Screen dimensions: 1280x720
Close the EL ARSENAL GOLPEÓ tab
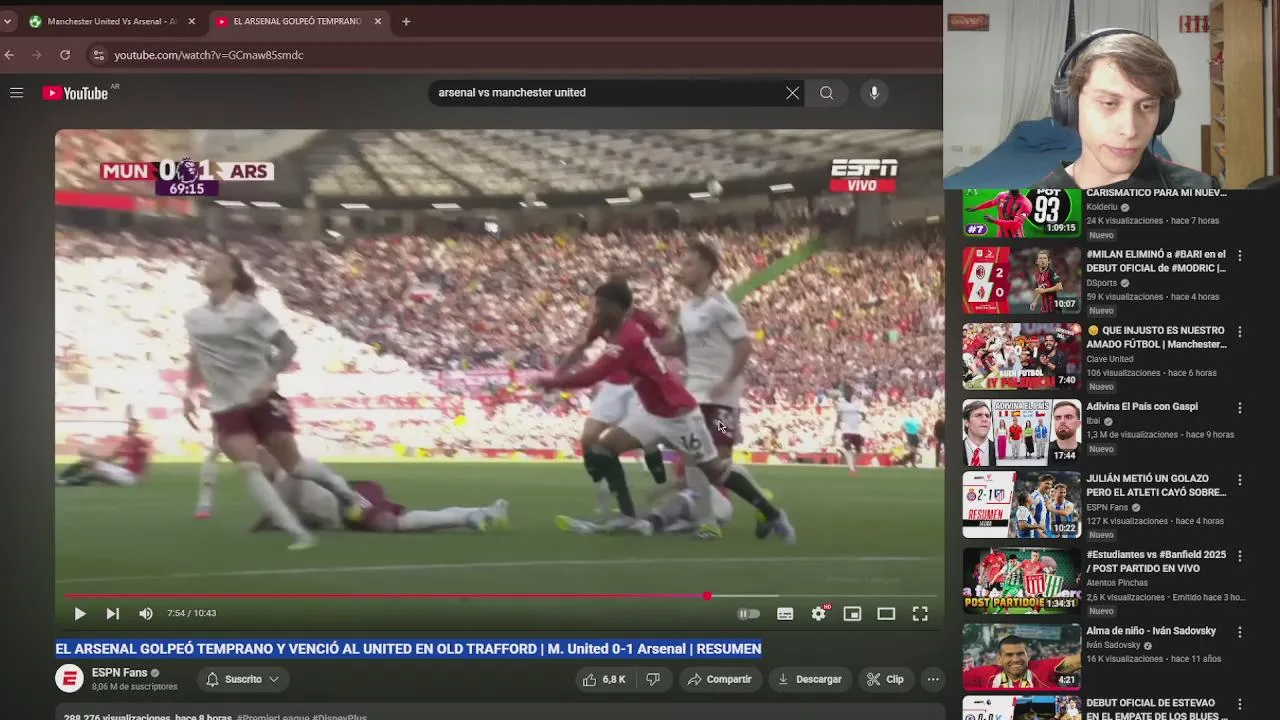(378, 21)
